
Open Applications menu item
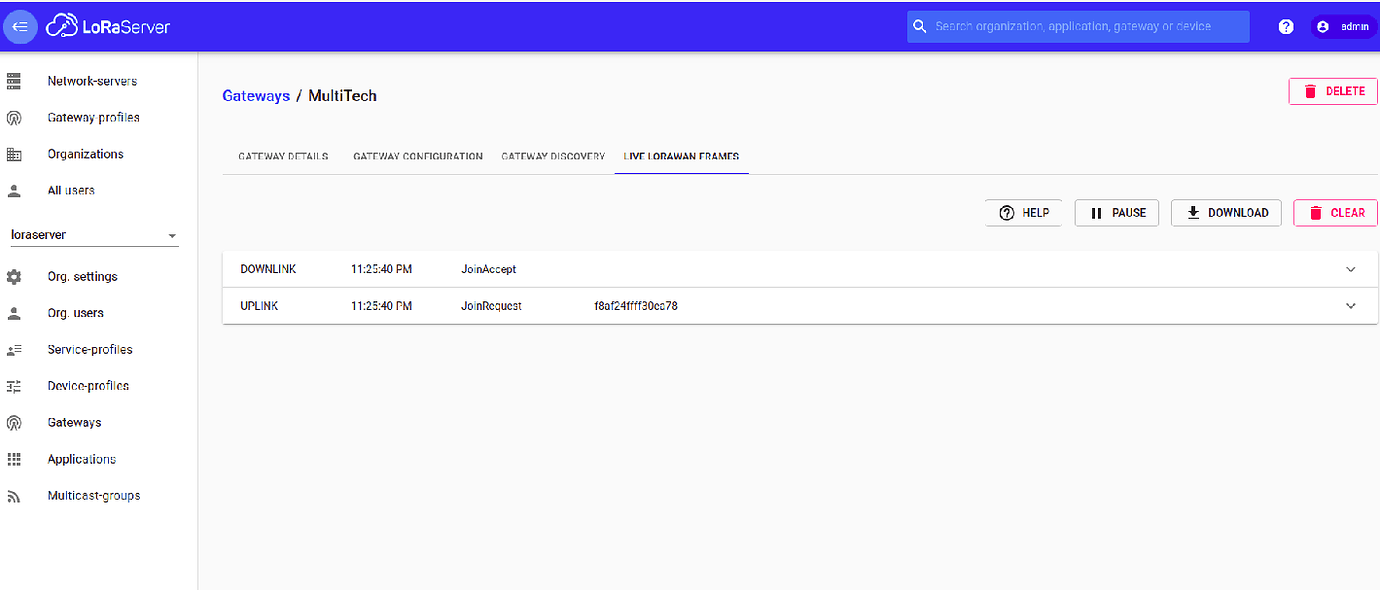point(81,459)
